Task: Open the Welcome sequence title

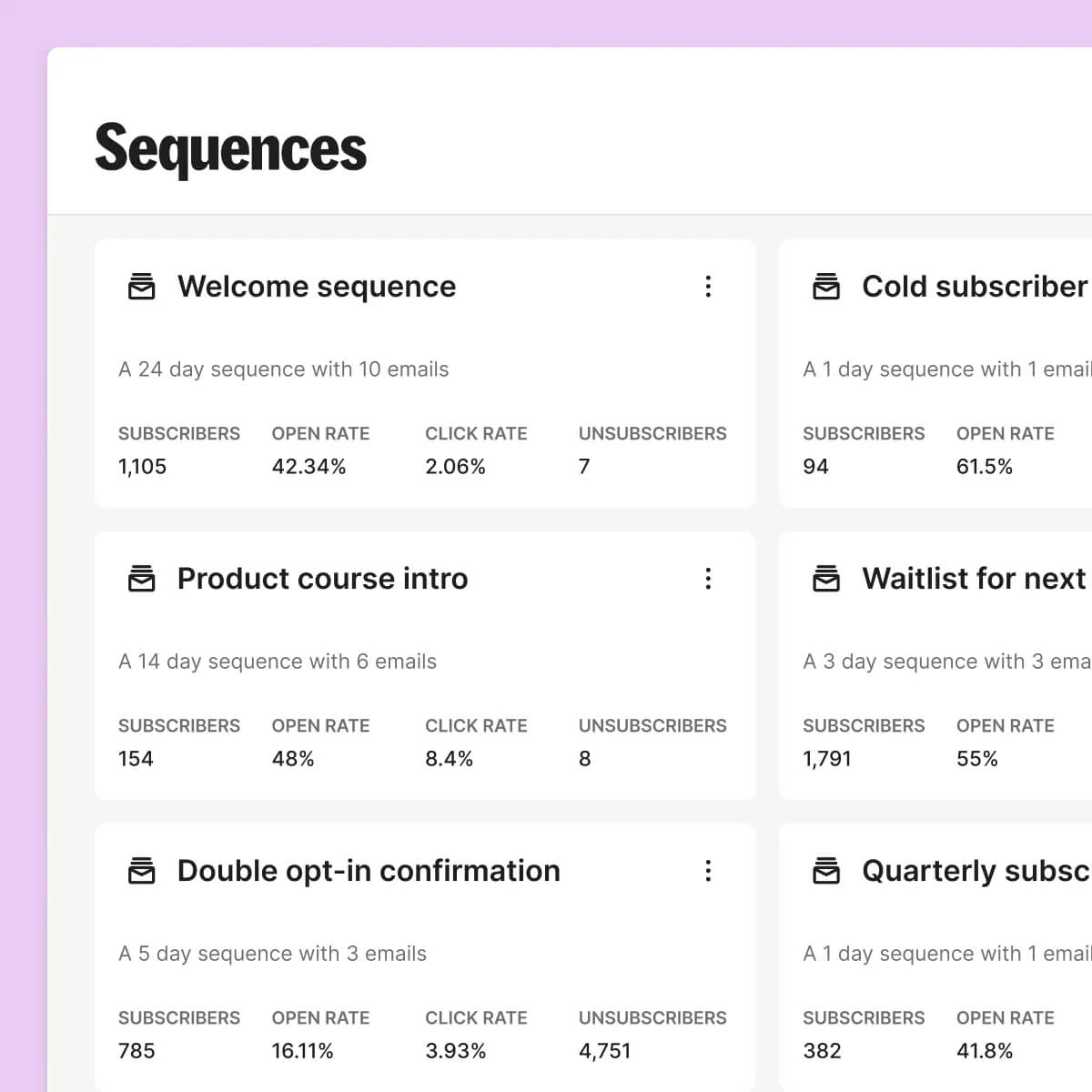Action: [317, 287]
